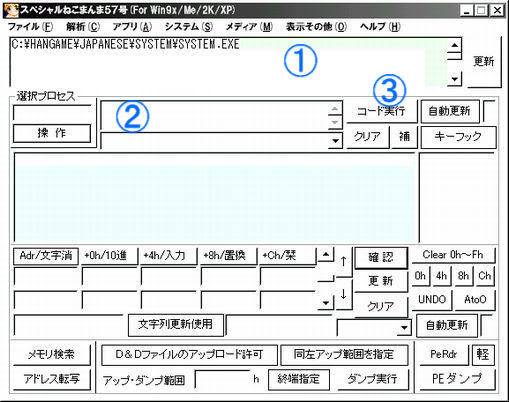This screenshot has height=402, width=509.
Task: Click the キーフック button
Action: point(458,136)
